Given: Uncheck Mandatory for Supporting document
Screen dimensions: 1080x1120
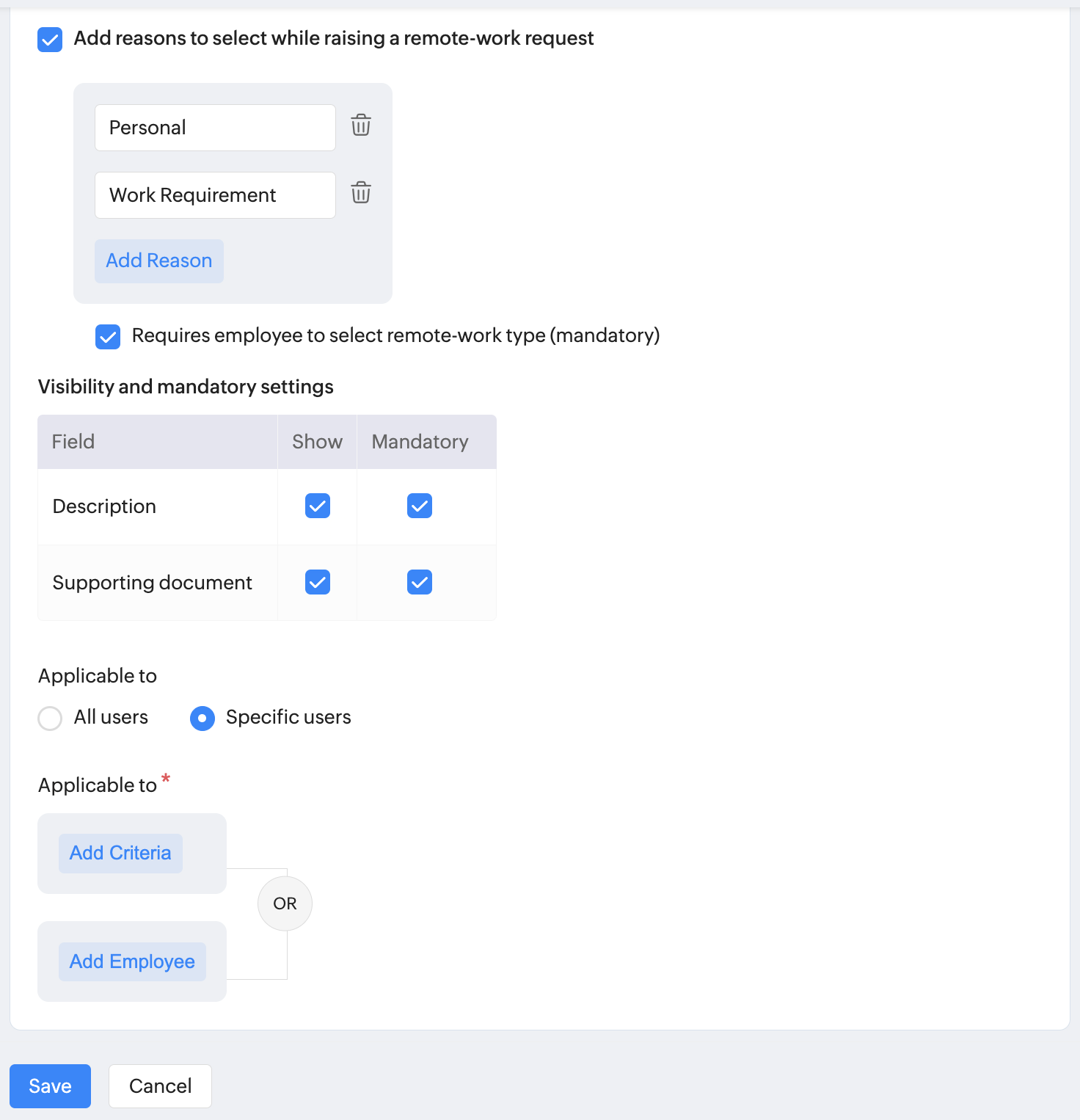Looking at the screenshot, I should pos(420,582).
